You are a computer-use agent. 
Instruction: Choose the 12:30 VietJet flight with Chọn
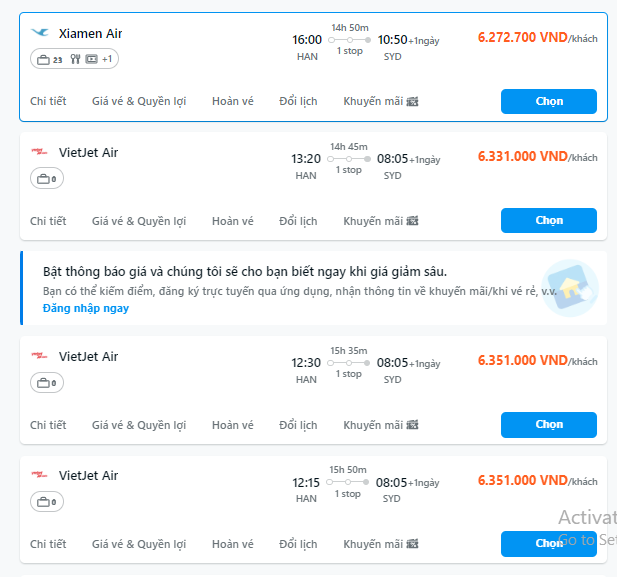549,425
